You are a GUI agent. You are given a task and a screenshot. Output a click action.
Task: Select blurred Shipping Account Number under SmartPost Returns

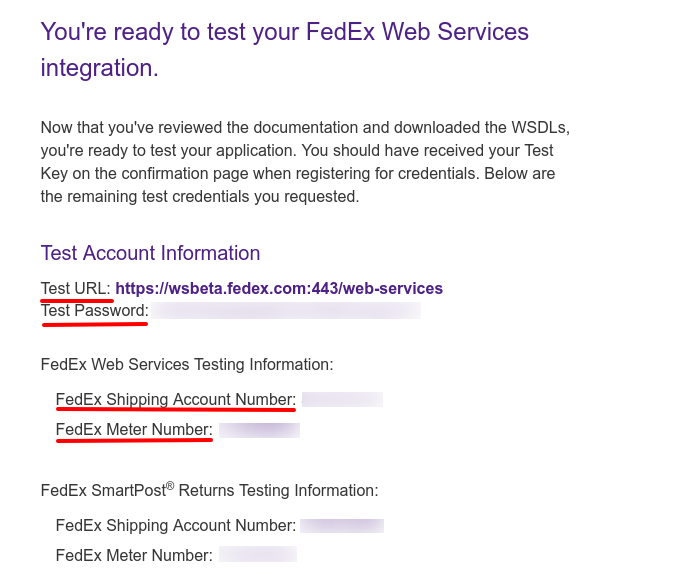pos(342,525)
